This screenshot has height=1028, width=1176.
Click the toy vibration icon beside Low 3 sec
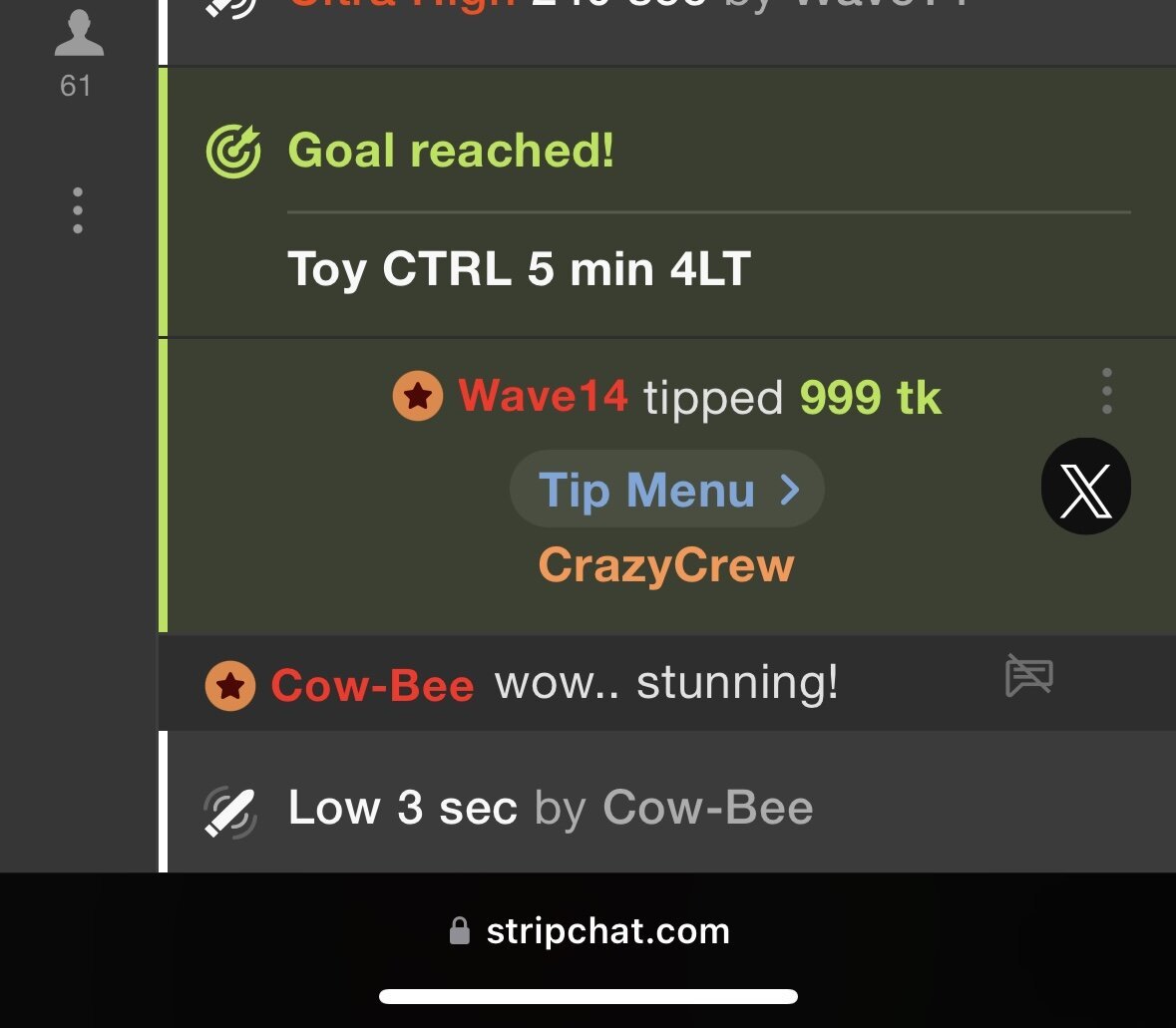(x=230, y=812)
